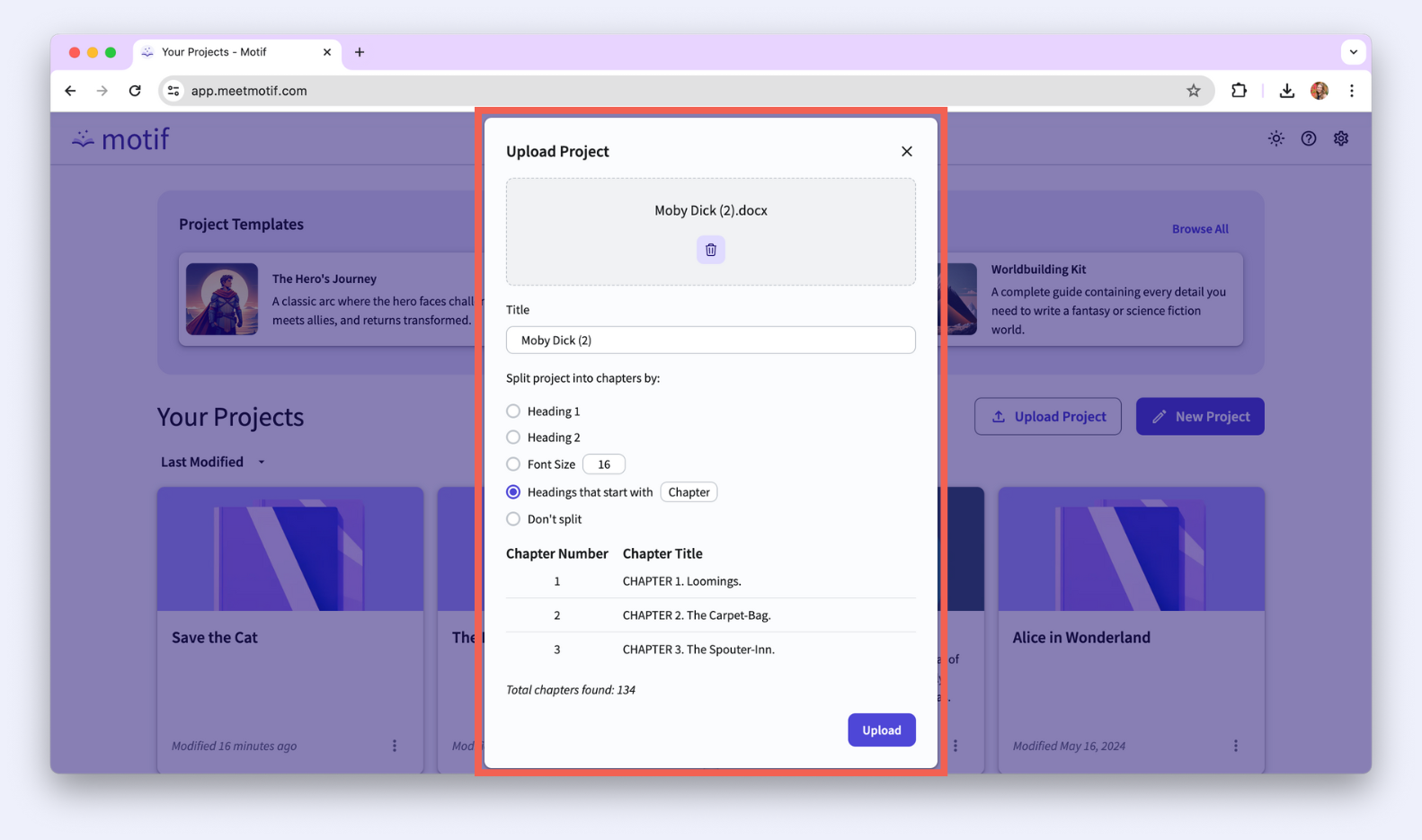1422x840 pixels.
Task: Toggle light/dark theme sun icon
Action: tap(1275, 138)
